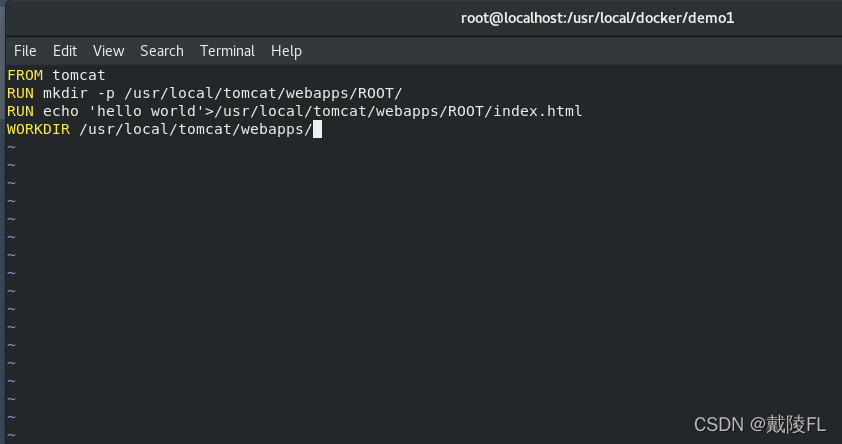Open the Terminal menu
The height and width of the screenshot is (444, 842).
227,51
